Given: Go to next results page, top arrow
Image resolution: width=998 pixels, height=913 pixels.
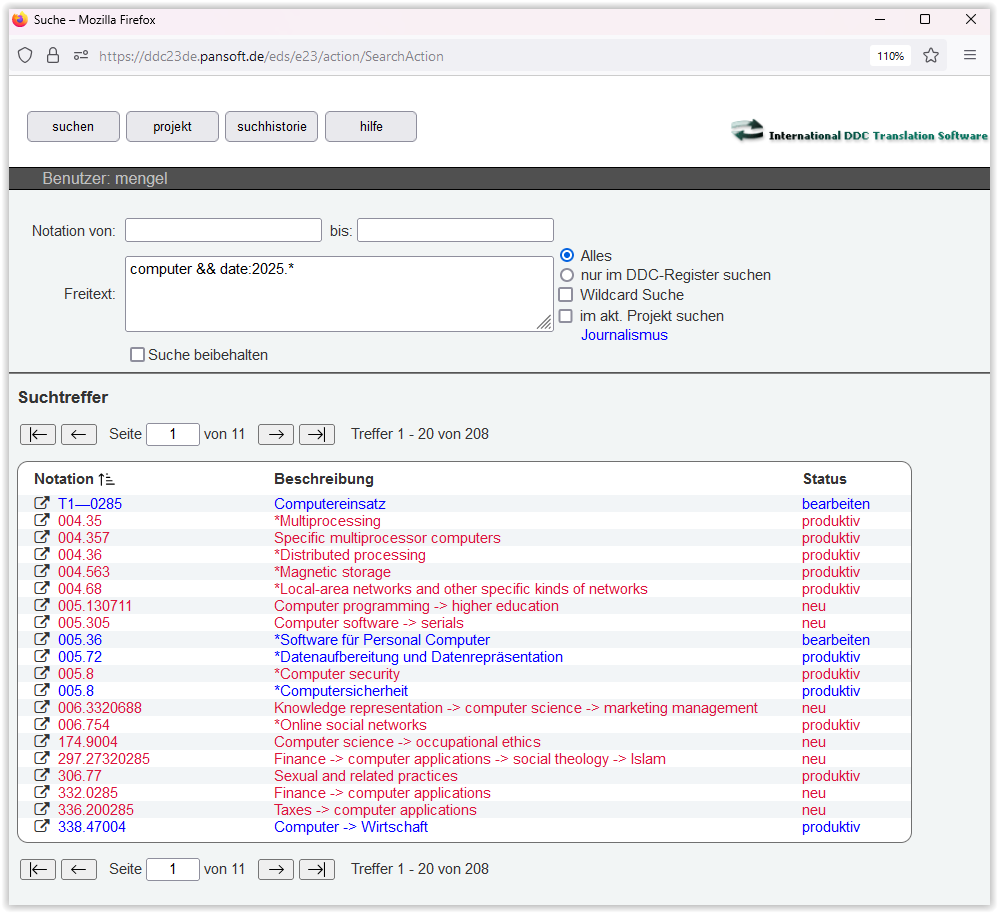Looking at the screenshot, I should 276,434.
